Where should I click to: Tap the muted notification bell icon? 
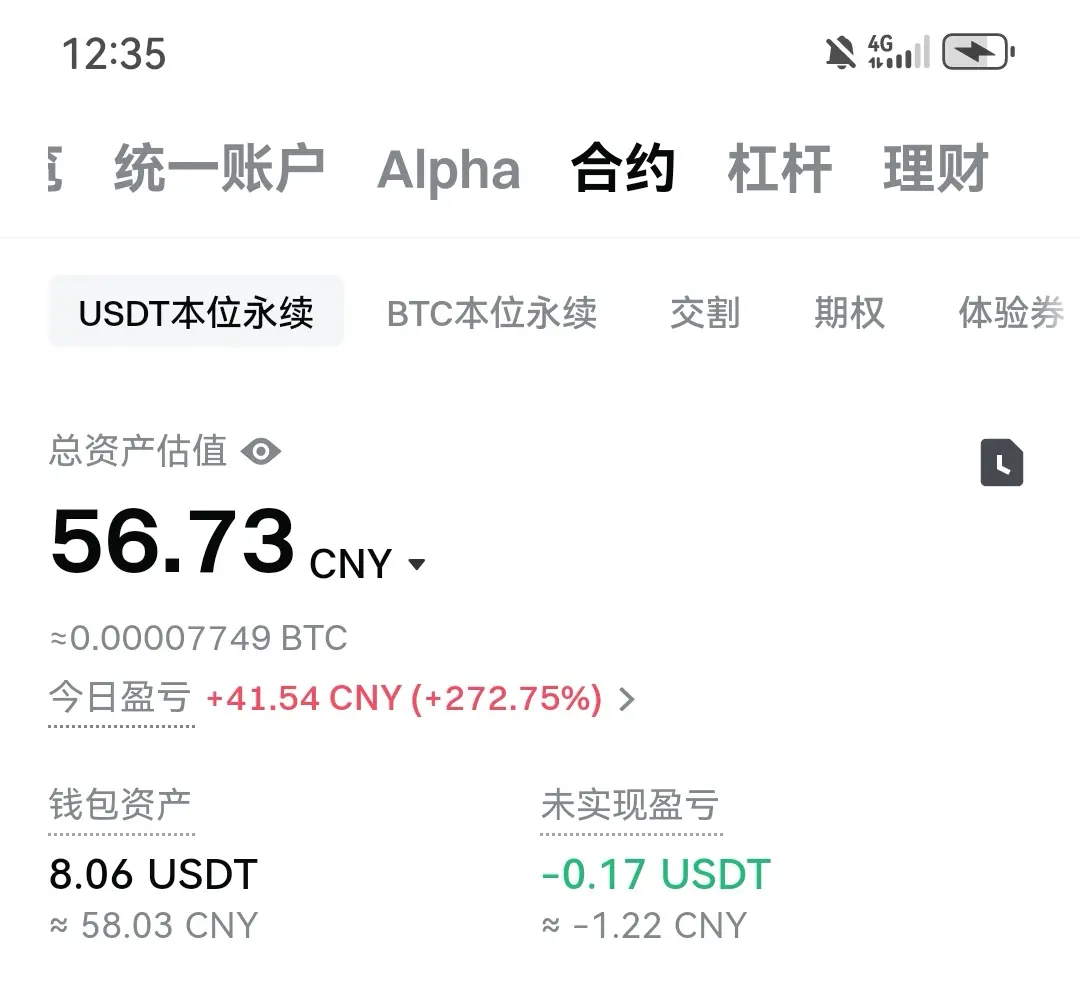click(x=840, y=53)
